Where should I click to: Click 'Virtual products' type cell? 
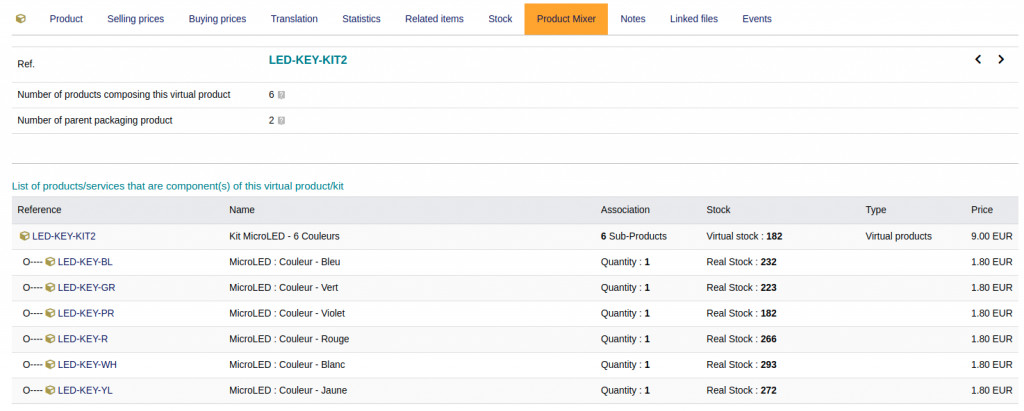(x=899, y=237)
